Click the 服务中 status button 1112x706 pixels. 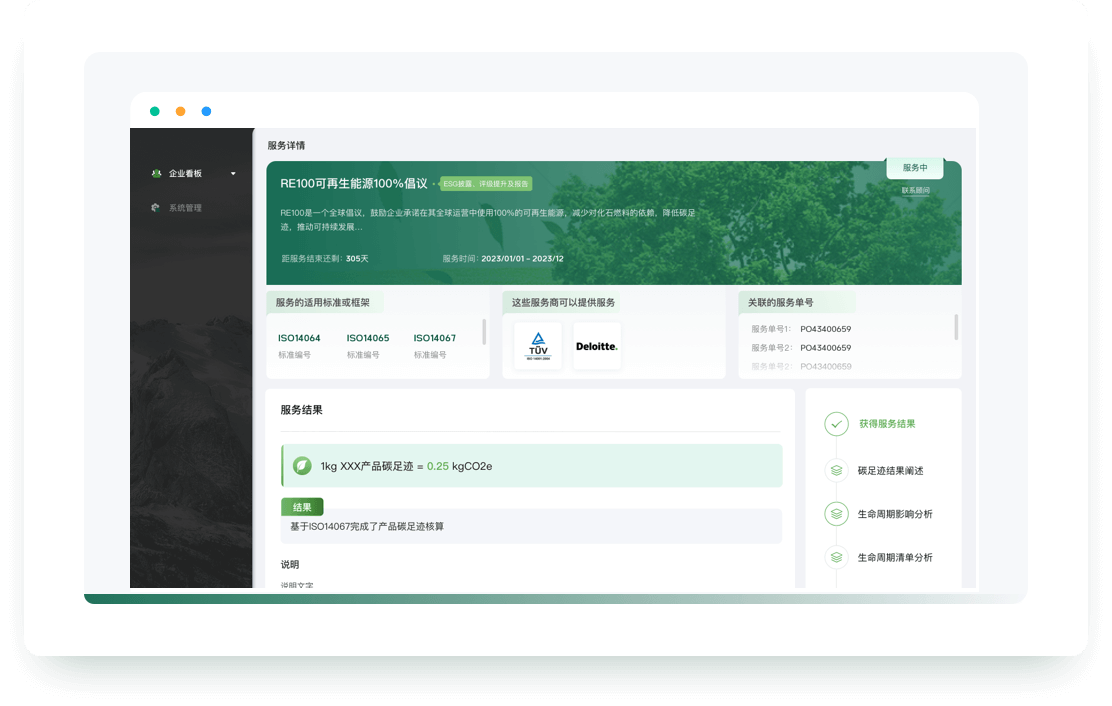point(915,168)
